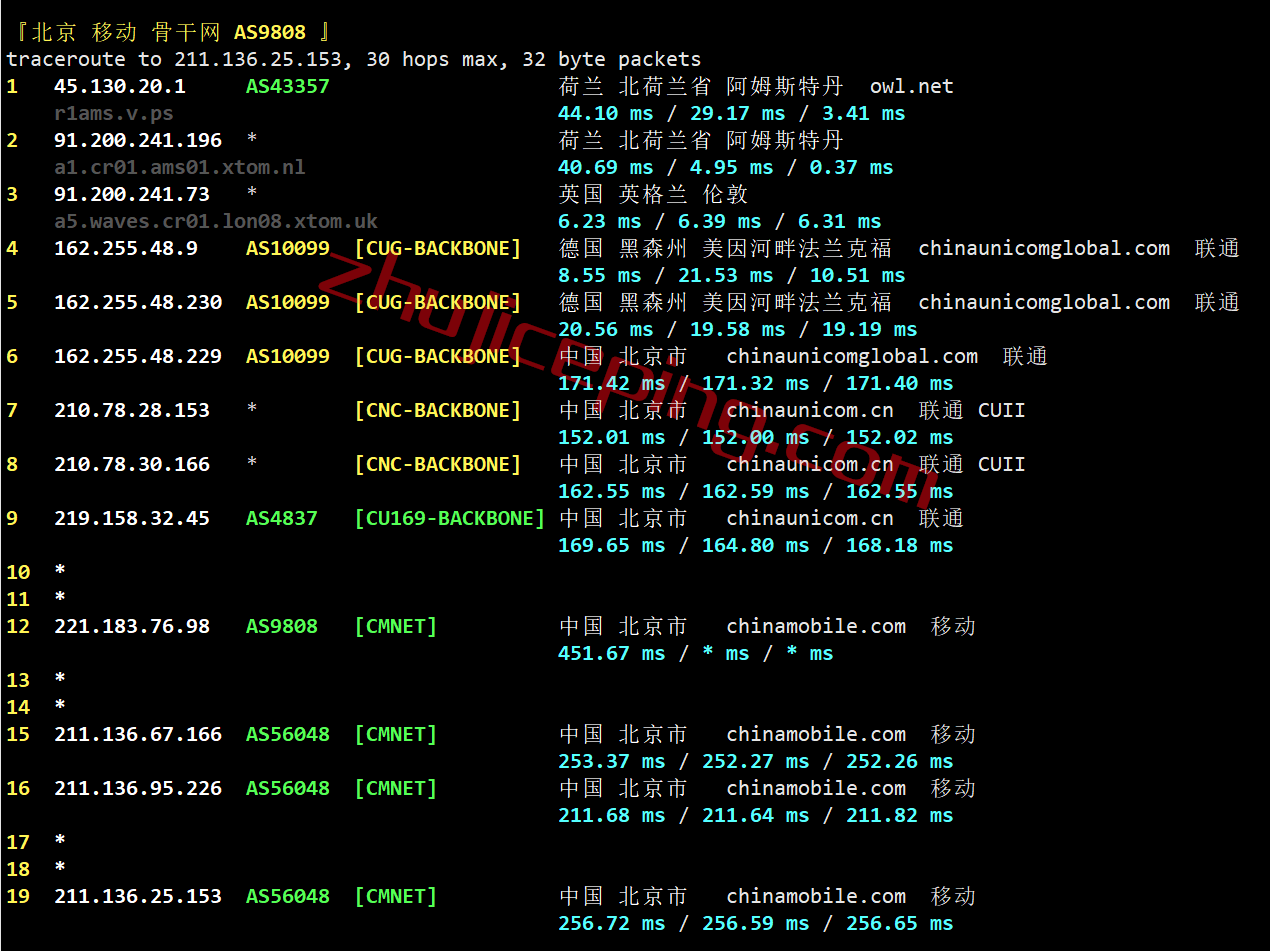1270x951 pixels.
Task: Select the 211.68 ms latency value
Action: [612, 815]
